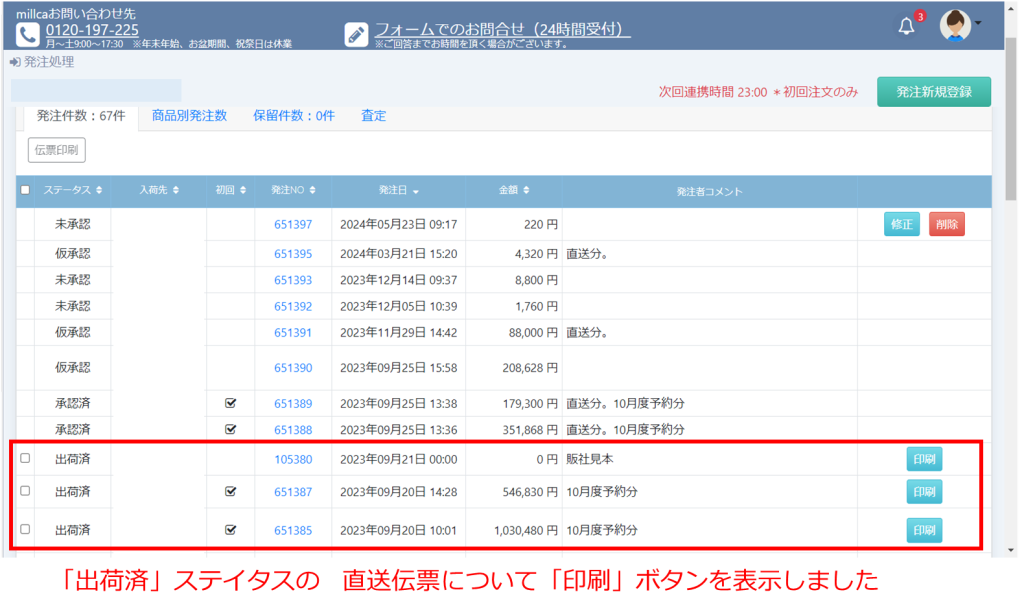This screenshot has width=1024, height=614.
Task: Toggle select-all checkbox in table header
Action: 25,190
